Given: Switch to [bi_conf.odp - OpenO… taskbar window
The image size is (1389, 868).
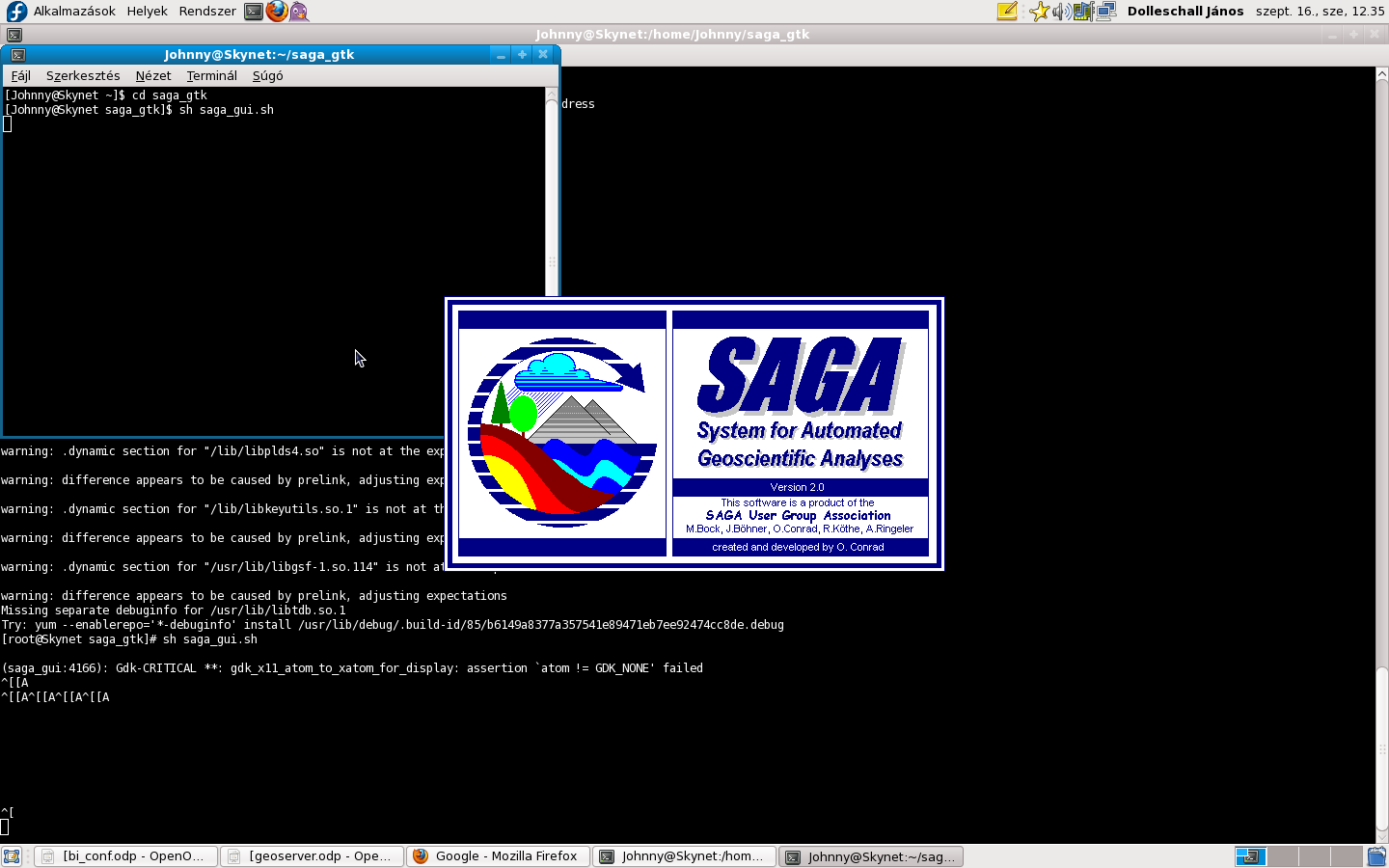Looking at the screenshot, I should [x=125, y=856].
